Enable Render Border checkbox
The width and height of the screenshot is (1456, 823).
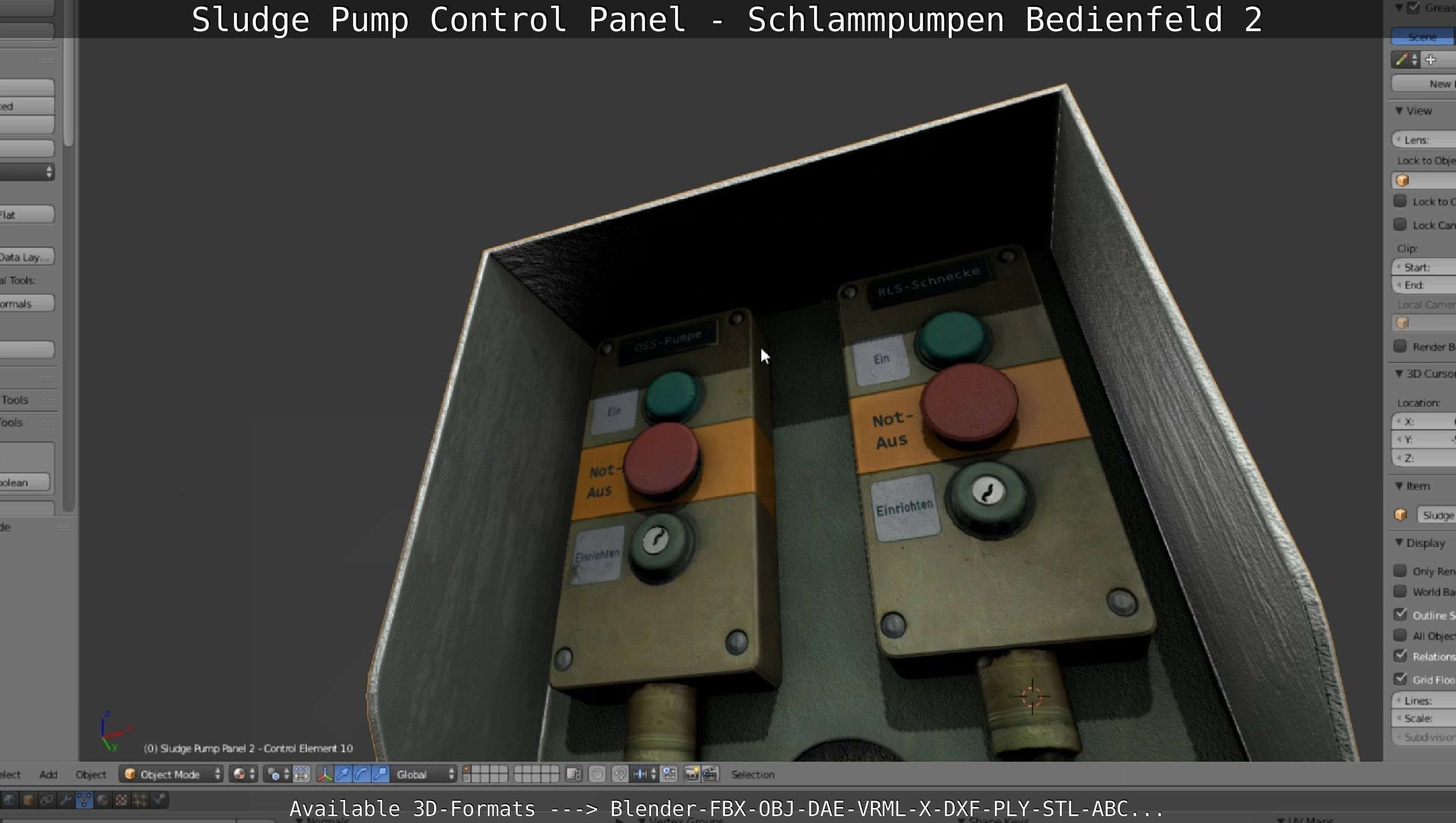coord(1401,346)
